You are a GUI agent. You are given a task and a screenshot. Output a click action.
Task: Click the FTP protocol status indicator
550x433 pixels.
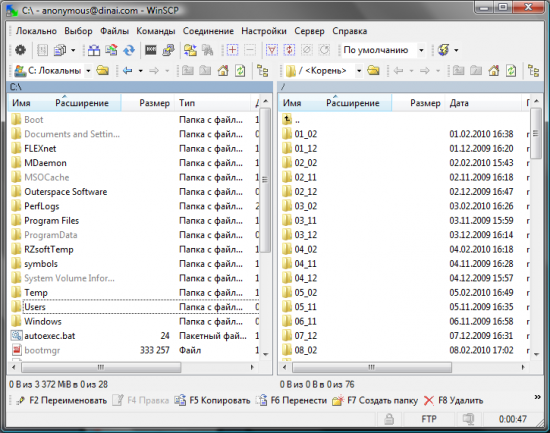pos(429,419)
